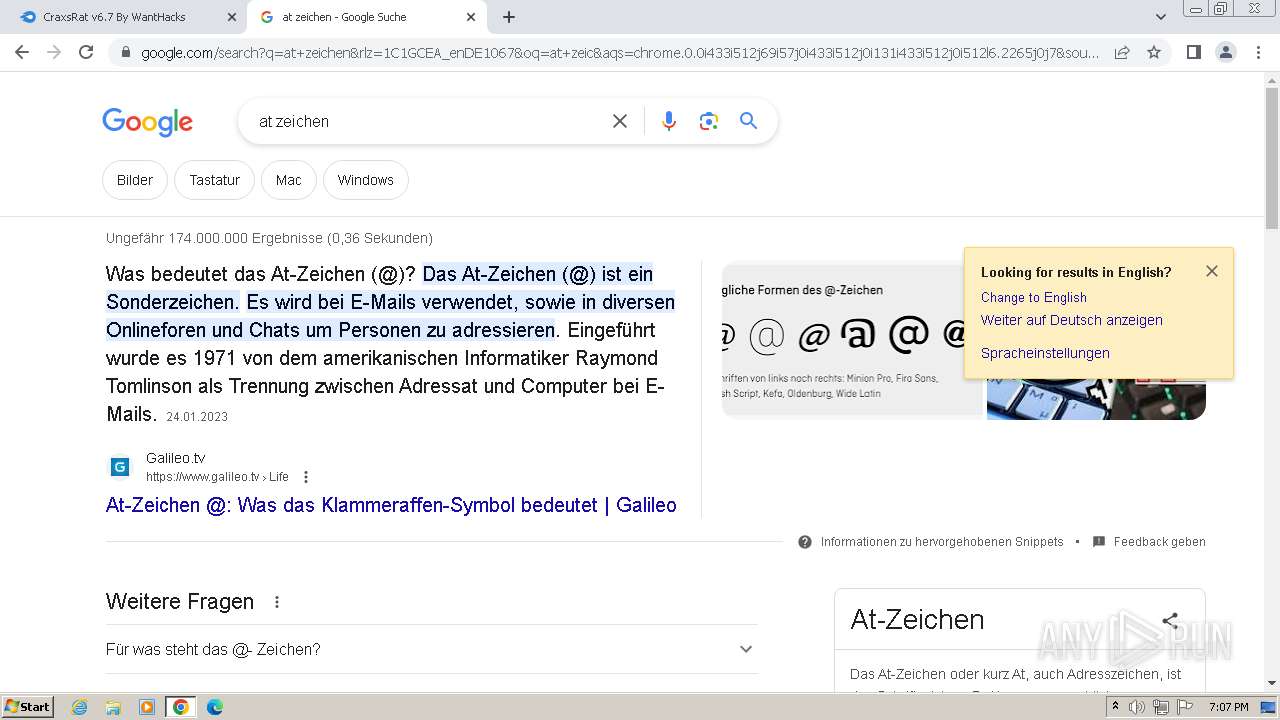Open the Windows Start menu
This screenshot has width=1280, height=720.
(27, 707)
